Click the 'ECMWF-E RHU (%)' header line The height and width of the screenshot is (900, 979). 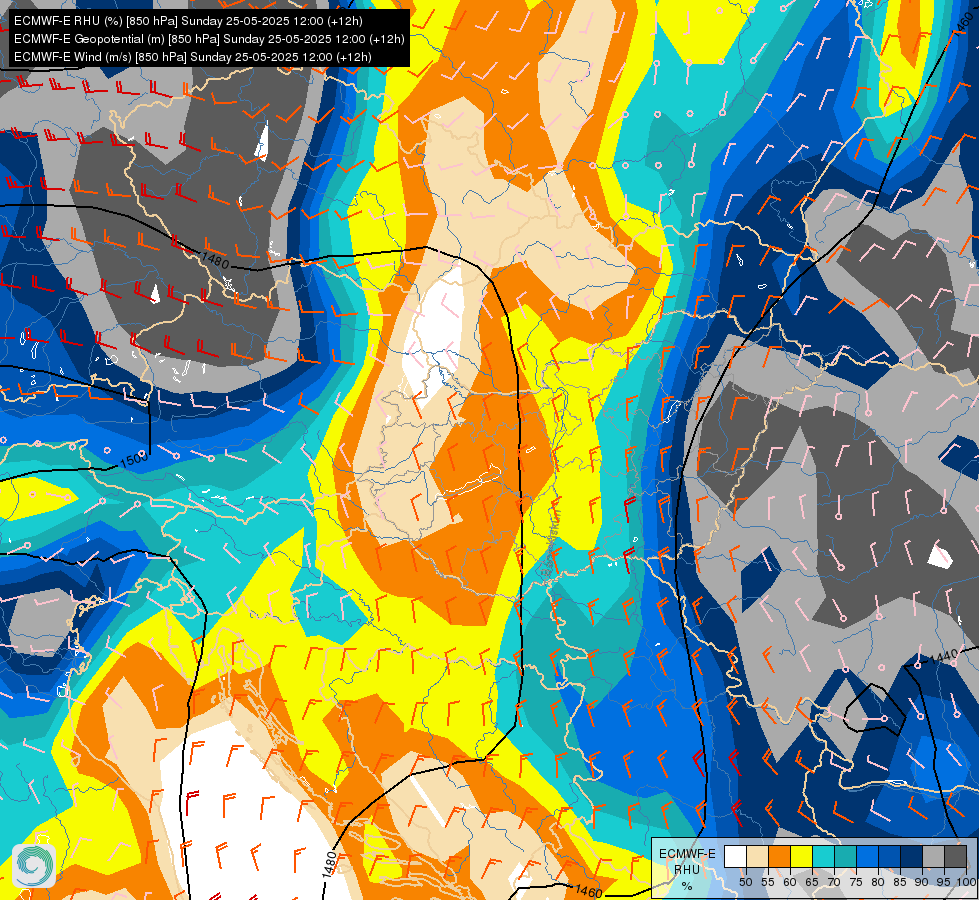pos(188,21)
